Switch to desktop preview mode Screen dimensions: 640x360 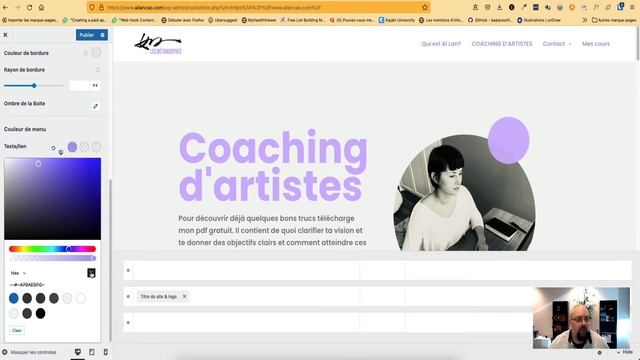coord(78,352)
